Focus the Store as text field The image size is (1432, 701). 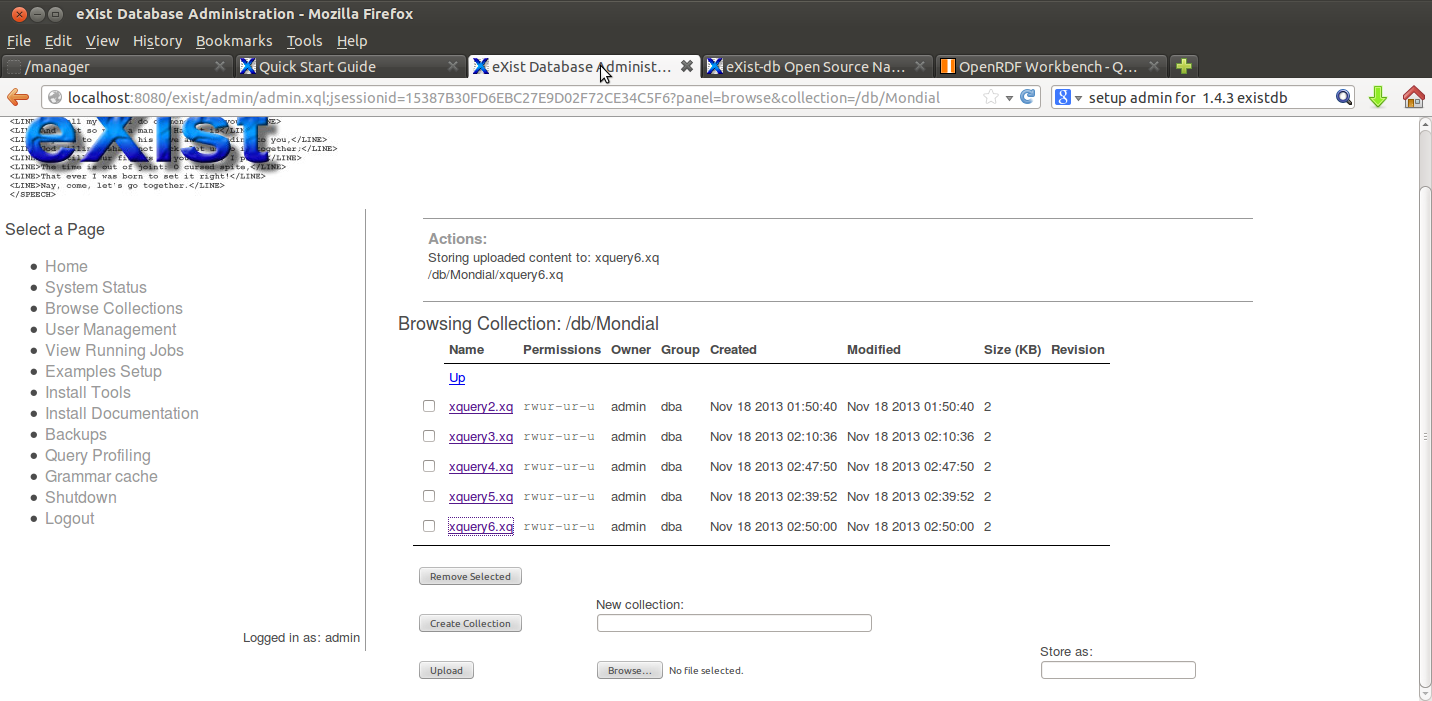coord(1118,670)
